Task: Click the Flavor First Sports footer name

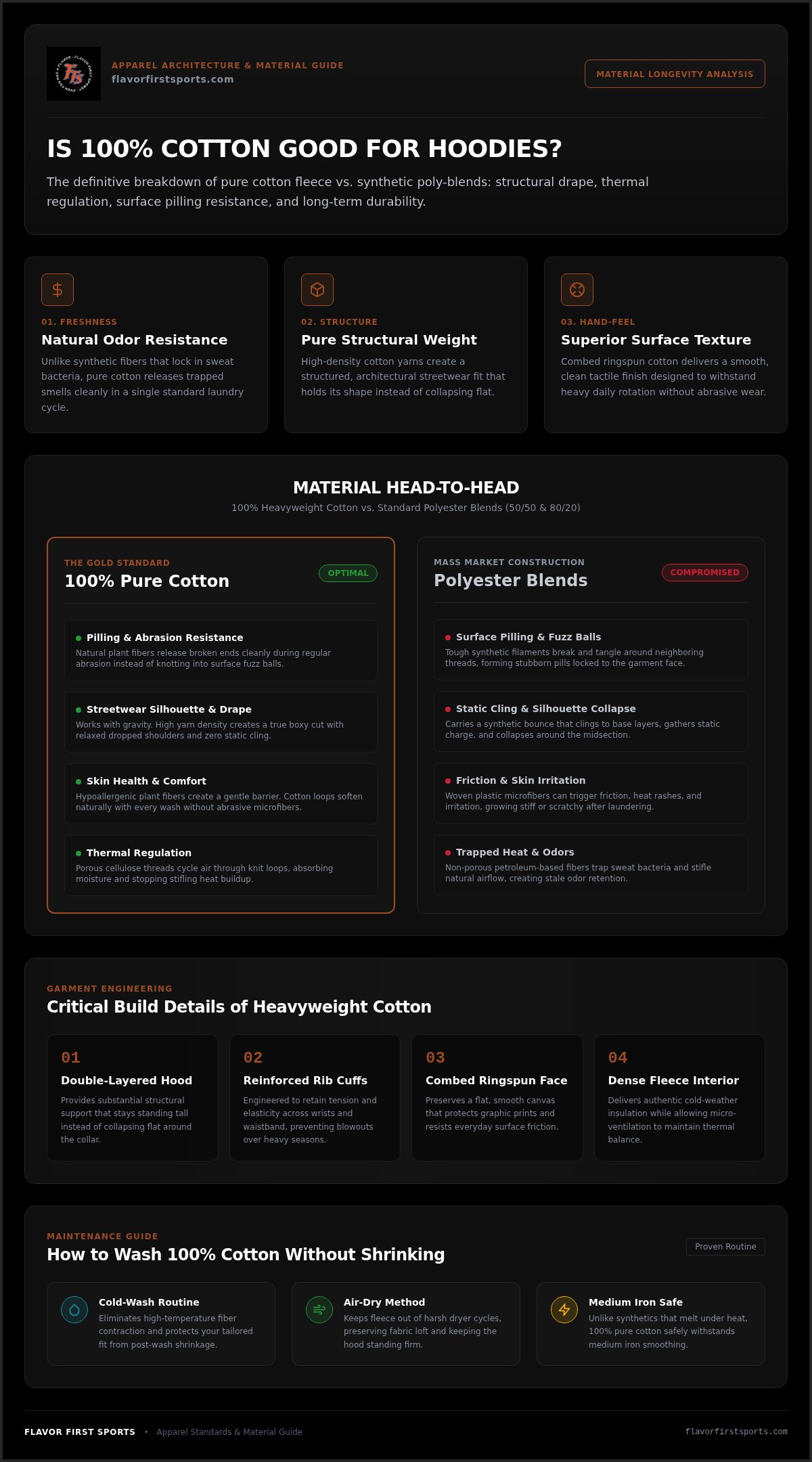Action: coord(80,1432)
